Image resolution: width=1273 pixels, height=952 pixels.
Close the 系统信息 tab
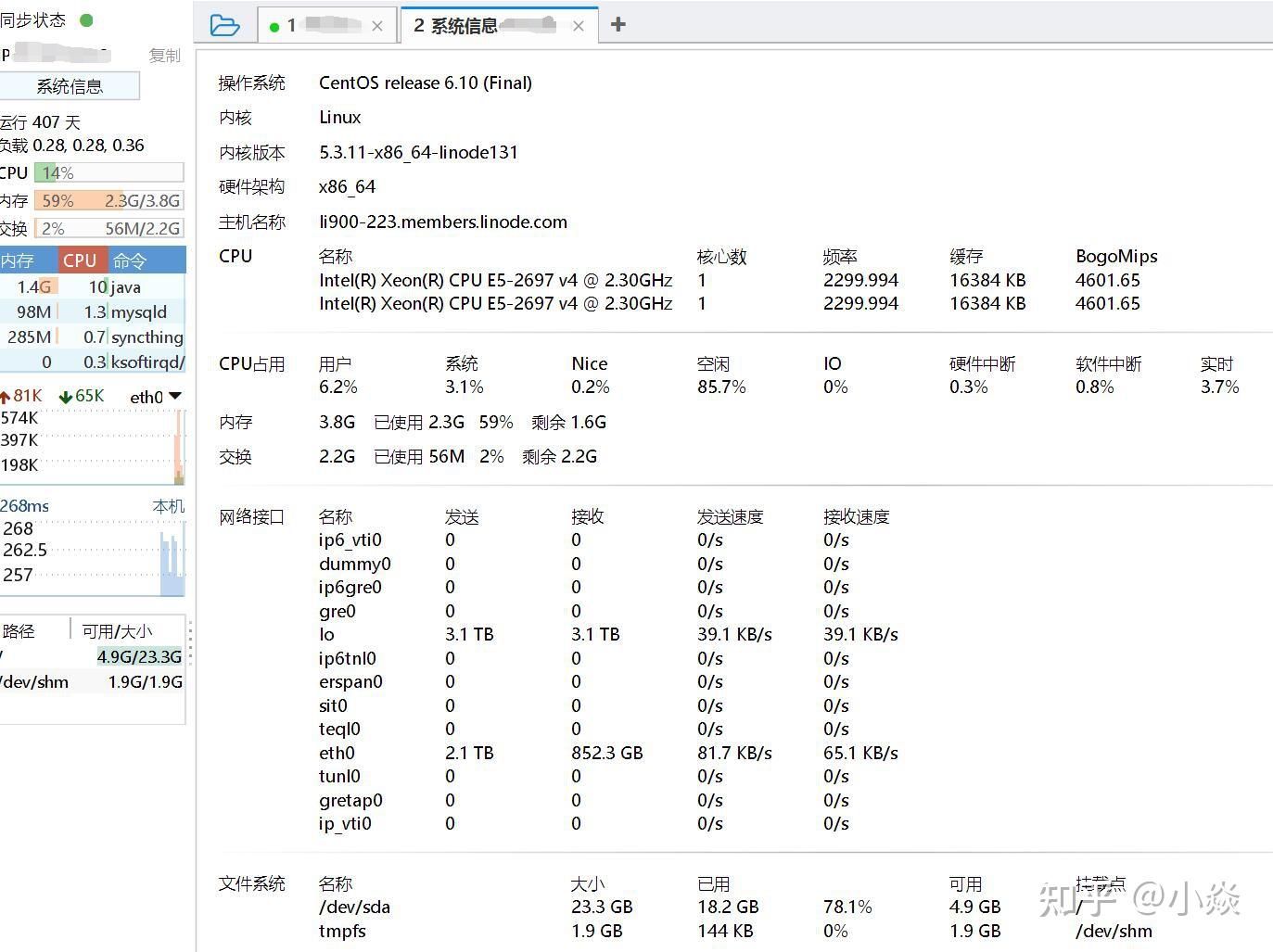(579, 26)
